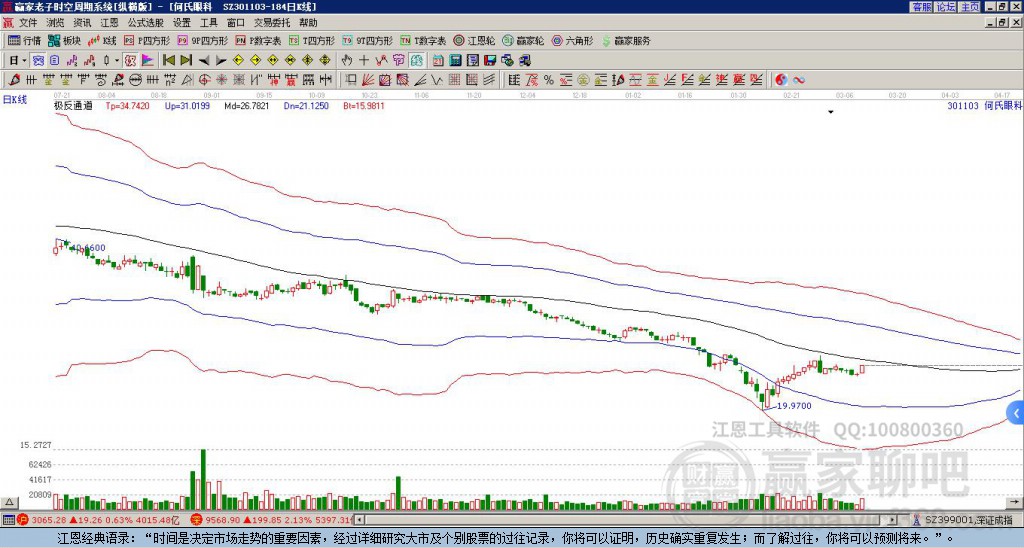This screenshot has height=548, width=1024.
Task: Click the 主页 homepage button
Action: (969, 7)
